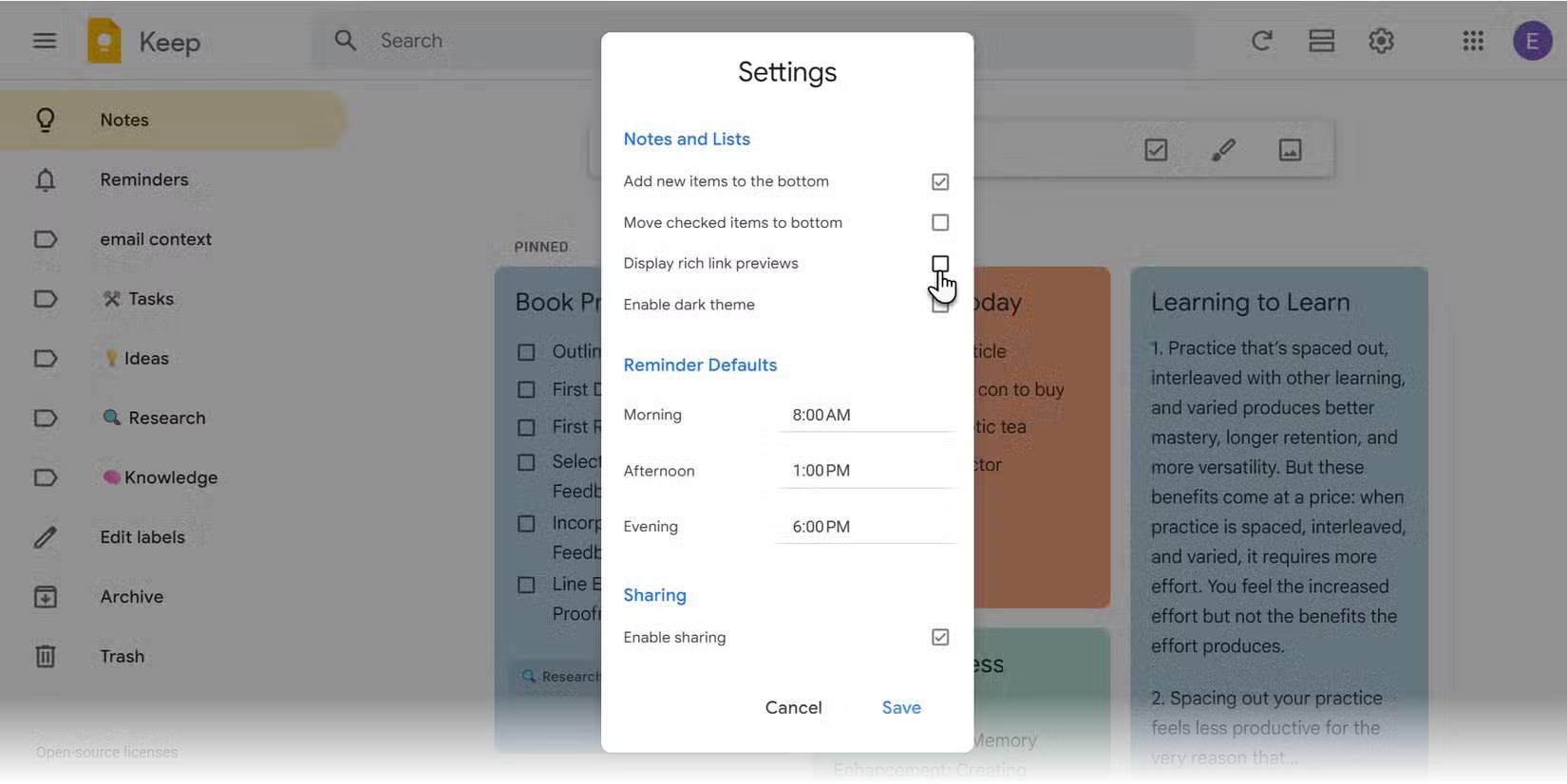Click the label icon beside Ideas
Image resolution: width=1567 pixels, height=784 pixels.
pyautogui.click(x=46, y=359)
